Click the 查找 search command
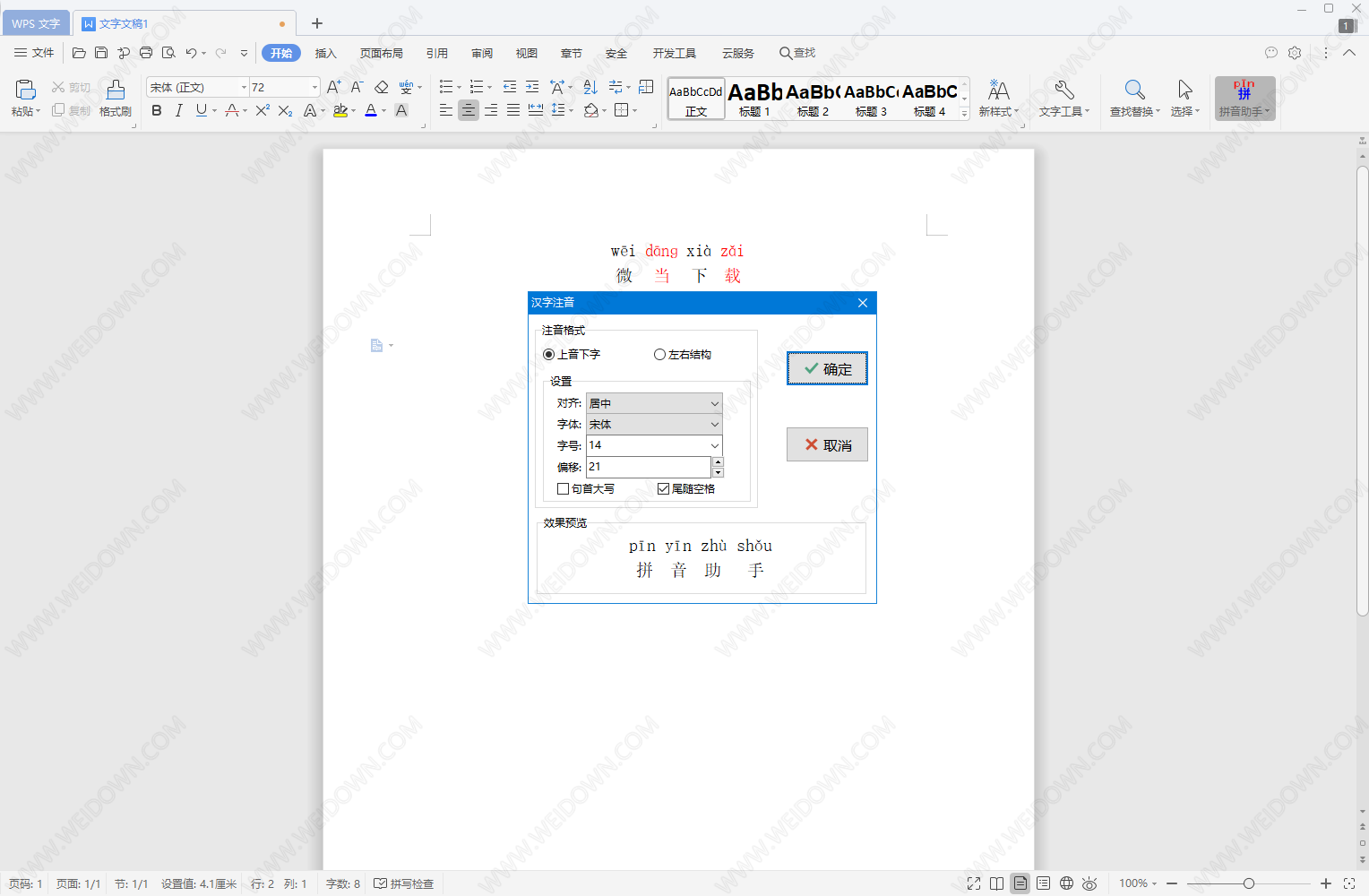This screenshot has width=1369, height=896. [797, 53]
